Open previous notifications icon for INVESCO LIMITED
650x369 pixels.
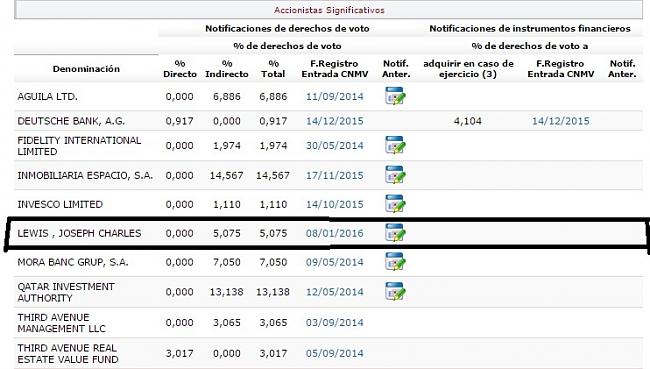[x=395, y=204]
